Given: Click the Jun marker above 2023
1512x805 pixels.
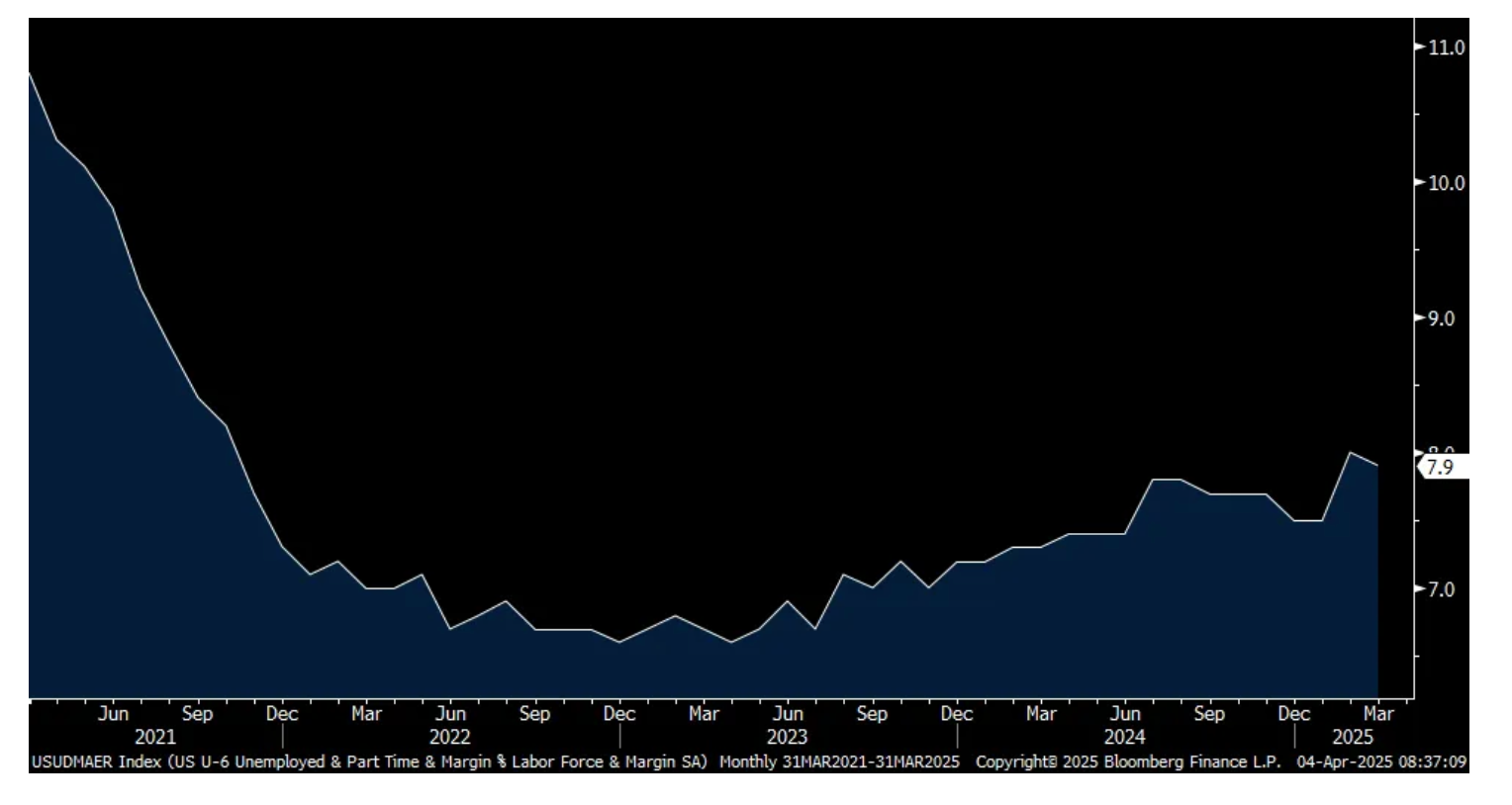Looking at the screenshot, I should [788, 714].
